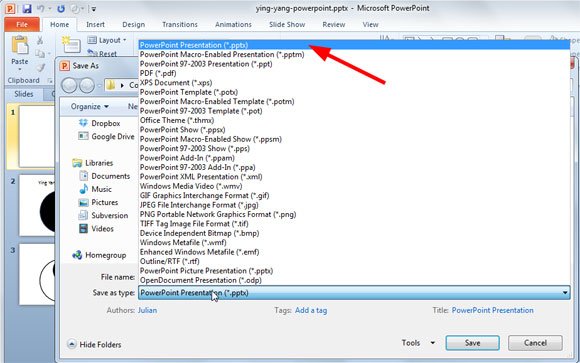This screenshot has width=580, height=363.
Task: Click the Copy icon in Clipboard group
Action: pyautogui.click(x=40, y=54)
